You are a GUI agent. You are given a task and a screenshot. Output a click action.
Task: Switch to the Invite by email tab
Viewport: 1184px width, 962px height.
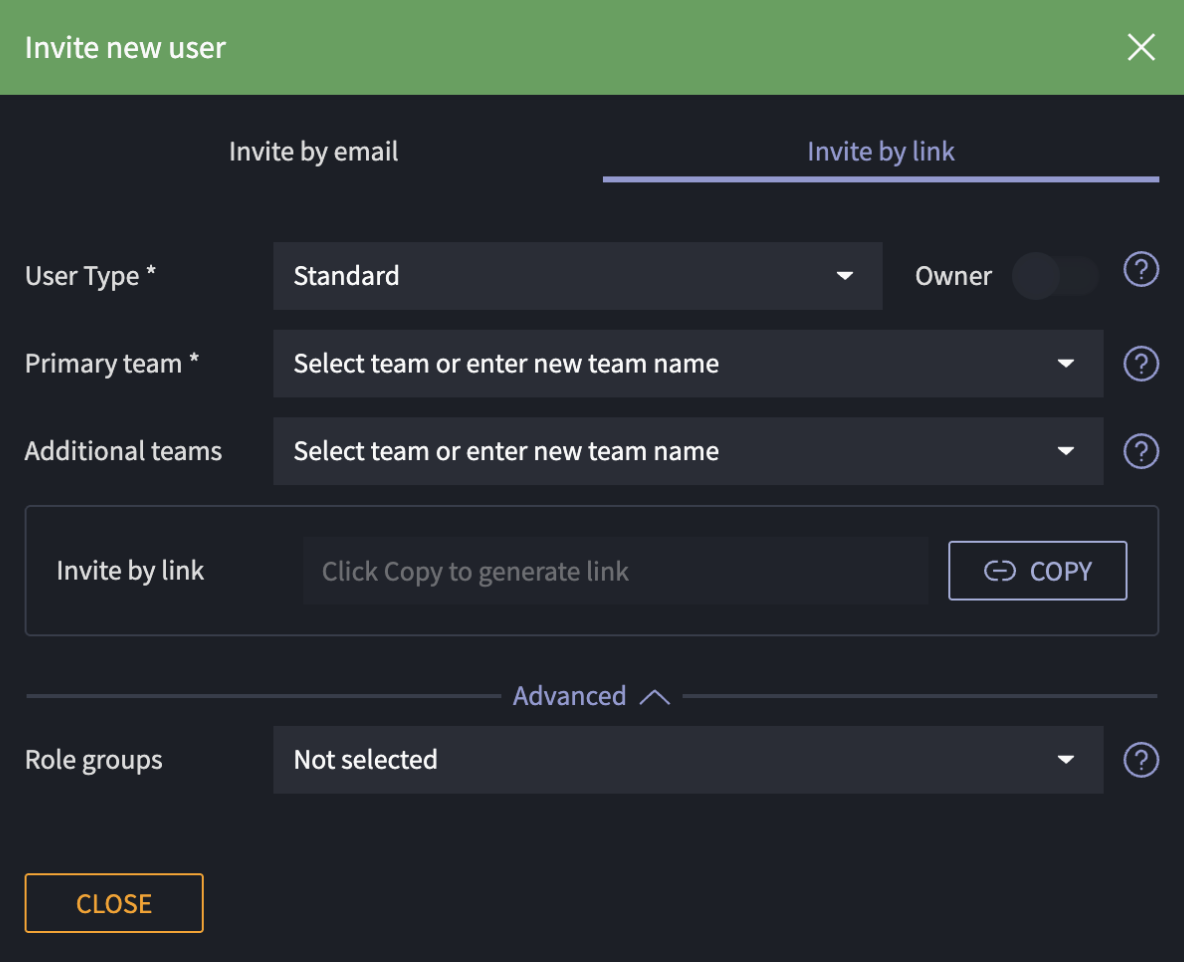click(313, 152)
